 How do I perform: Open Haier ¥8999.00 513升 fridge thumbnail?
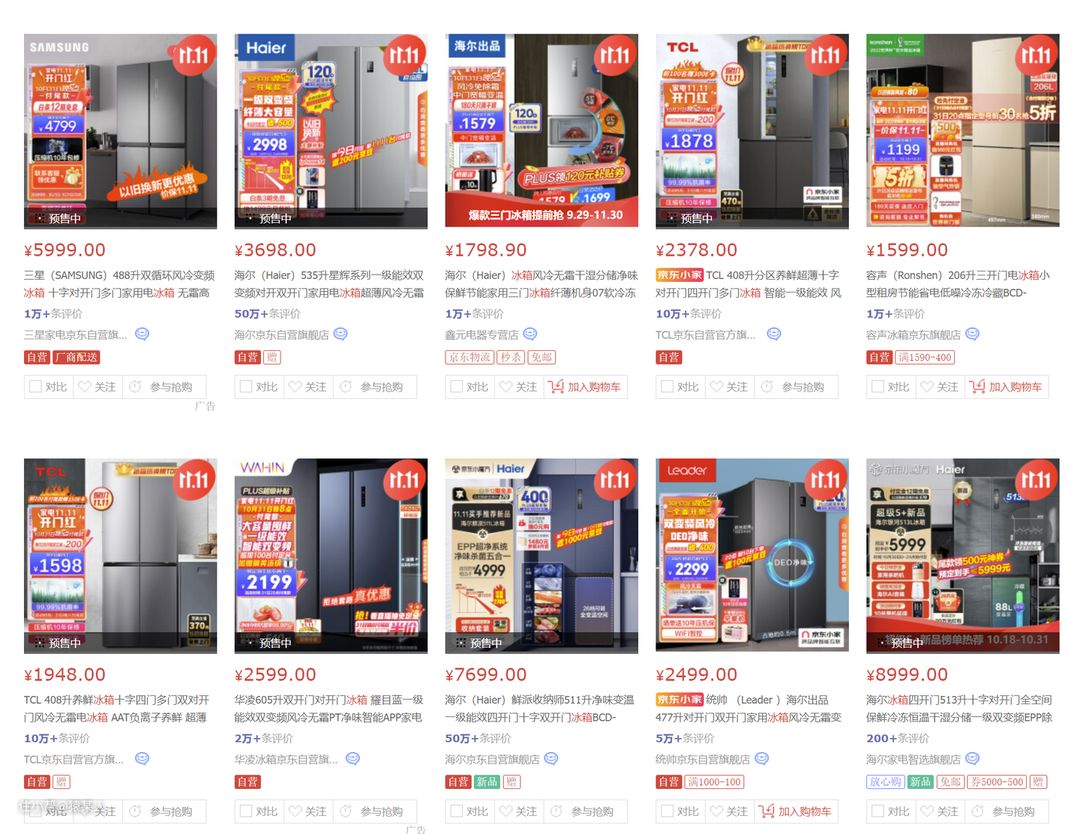click(962, 556)
